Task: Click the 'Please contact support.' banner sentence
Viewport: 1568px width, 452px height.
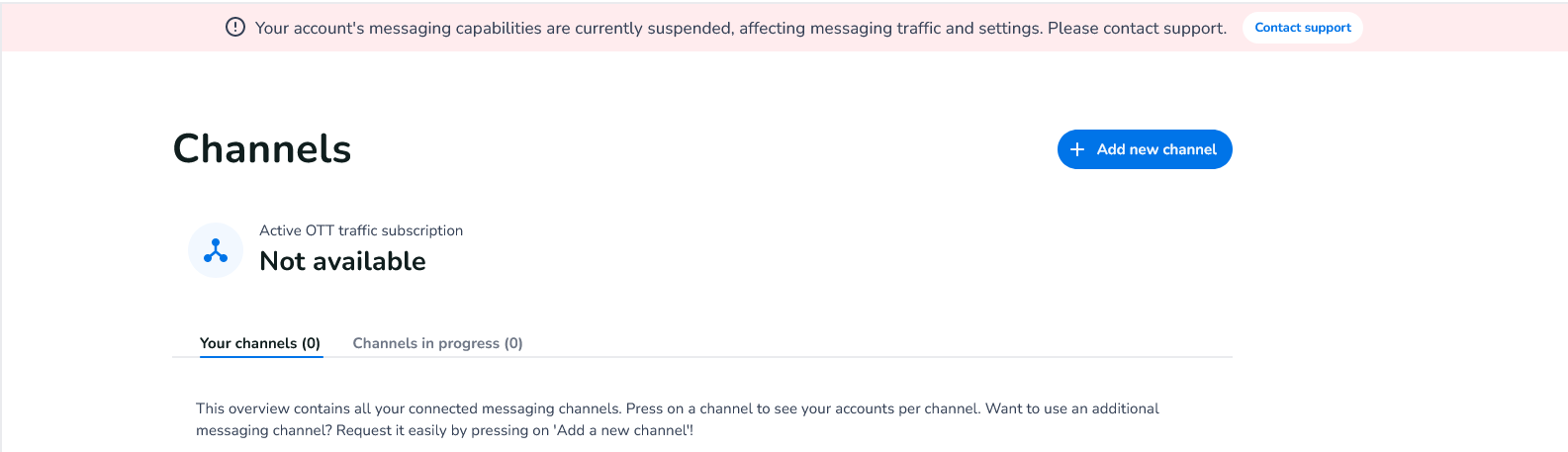Action: [x=1137, y=28]
